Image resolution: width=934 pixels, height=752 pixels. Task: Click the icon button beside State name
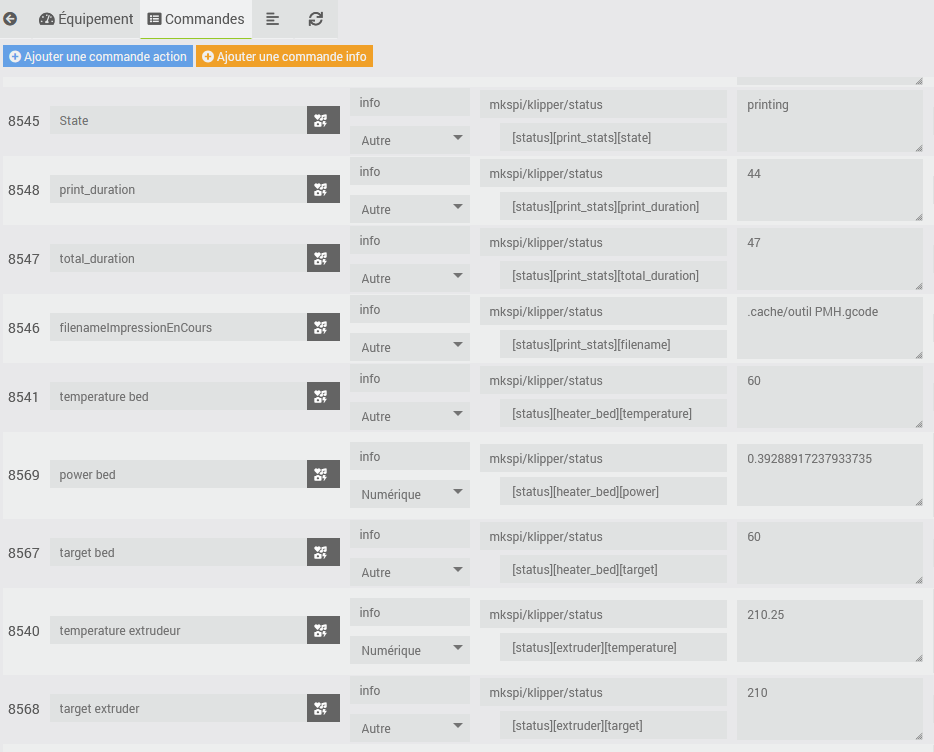(323, 120)
